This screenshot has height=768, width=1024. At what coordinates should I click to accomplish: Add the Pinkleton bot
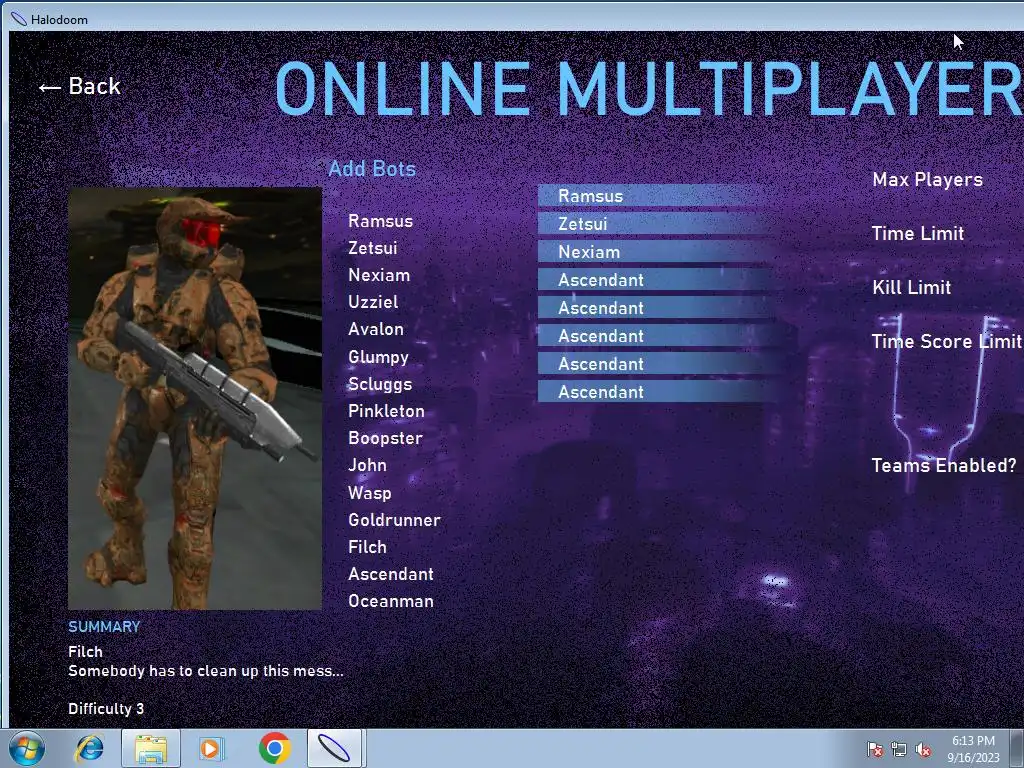(386, 411)
